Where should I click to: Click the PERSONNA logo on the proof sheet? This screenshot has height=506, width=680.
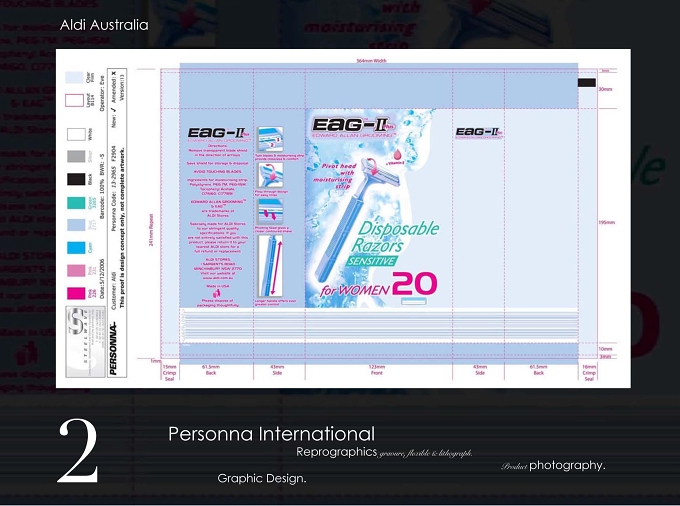[x=114, y=349]
